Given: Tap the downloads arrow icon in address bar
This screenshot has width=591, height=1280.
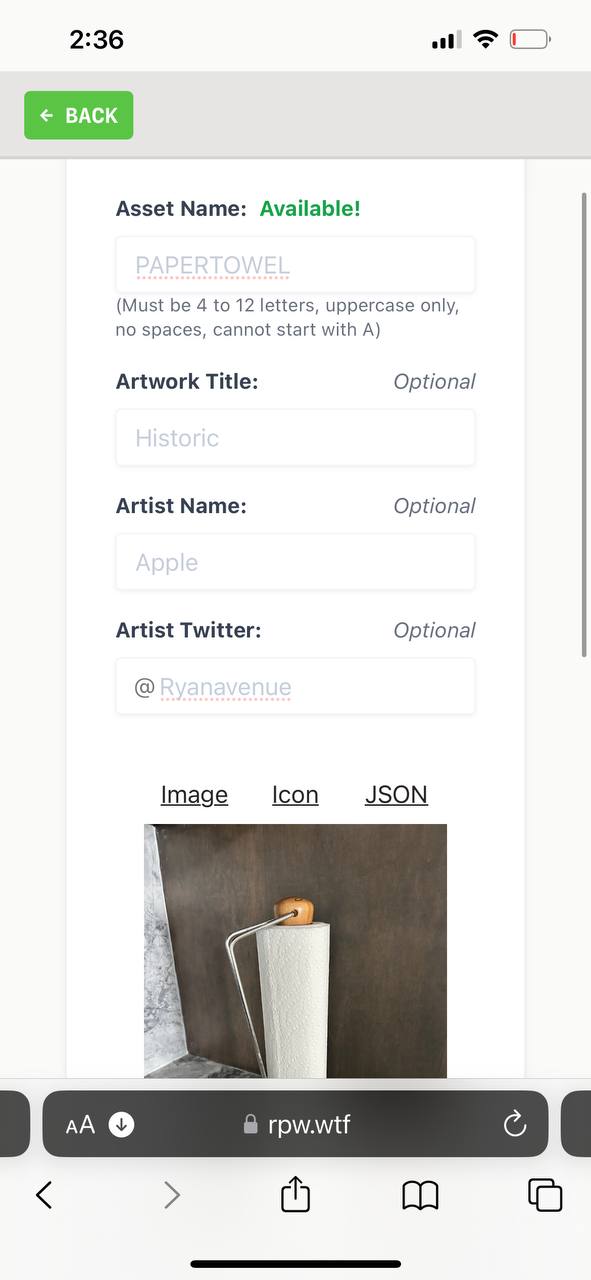Looking at the screenshot, I should pos(121,1125).
